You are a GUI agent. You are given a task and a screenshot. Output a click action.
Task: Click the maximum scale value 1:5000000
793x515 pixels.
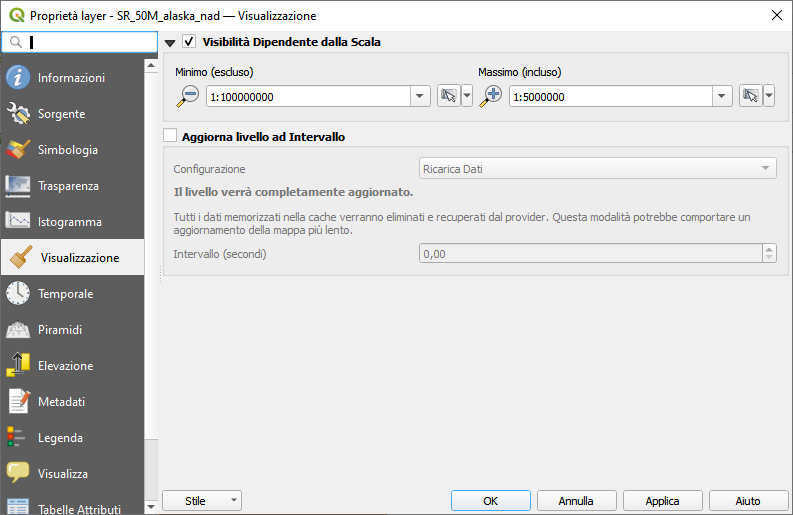click(x=611, y=96)
